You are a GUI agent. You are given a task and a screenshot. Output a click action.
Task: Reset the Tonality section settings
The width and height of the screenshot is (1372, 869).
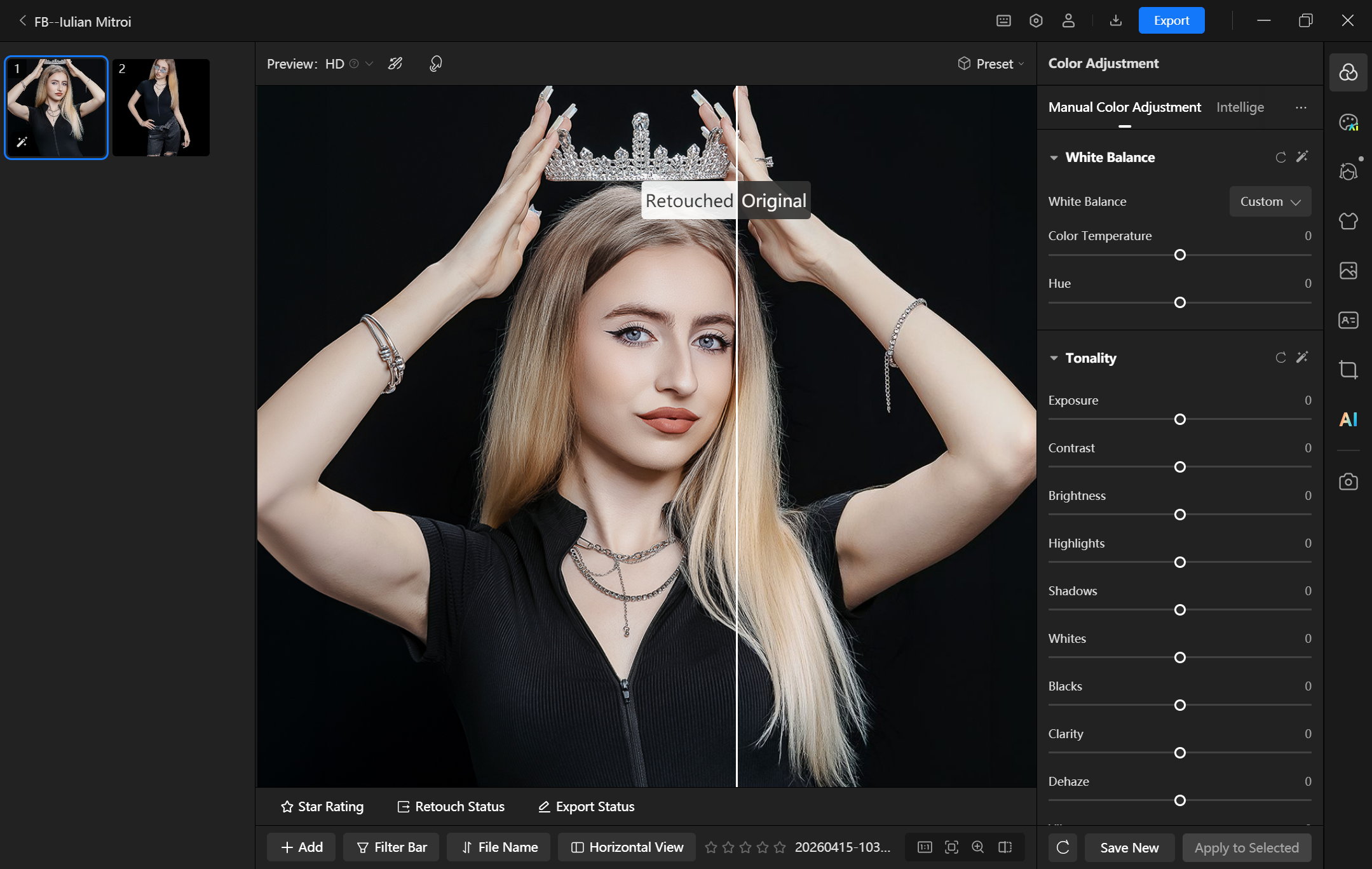pos(1280,358)
